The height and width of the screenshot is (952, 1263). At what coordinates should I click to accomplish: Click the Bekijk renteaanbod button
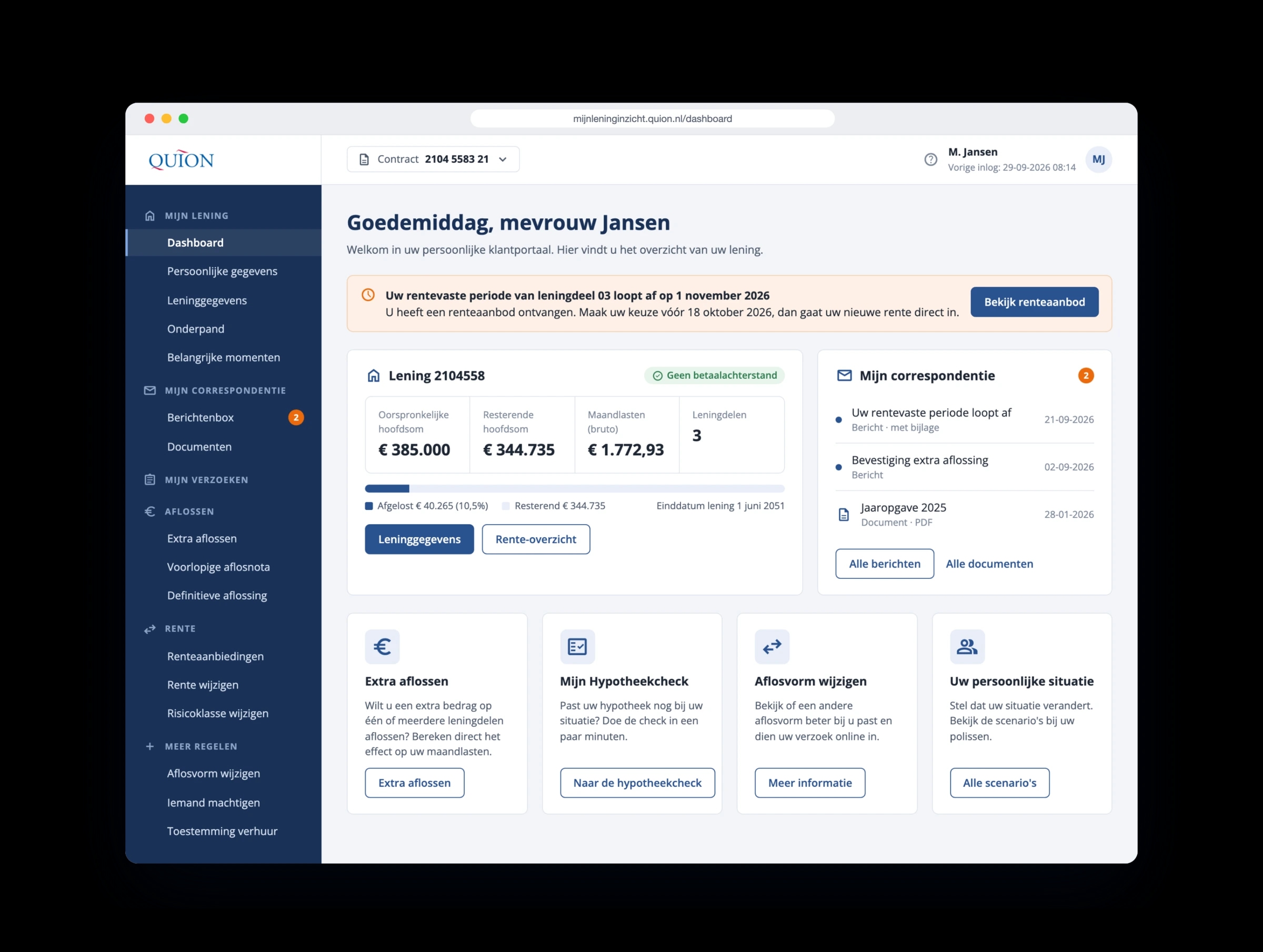[1034, 302]
